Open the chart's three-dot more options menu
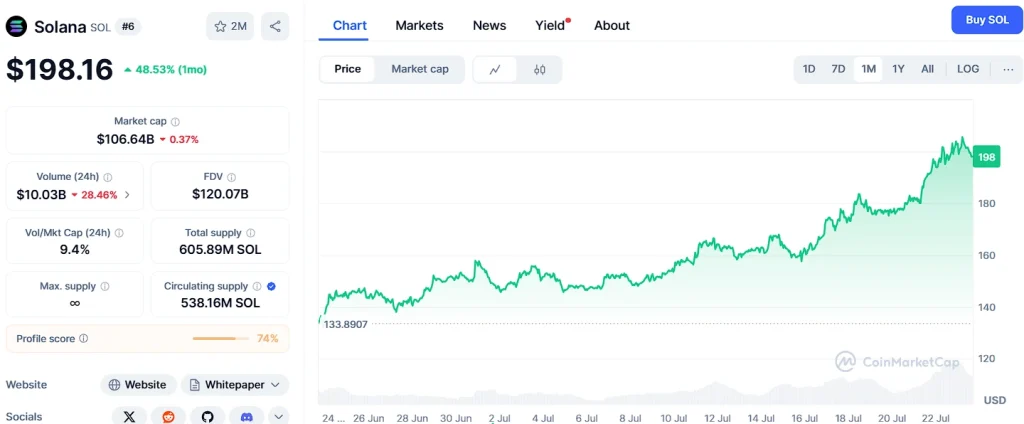Viewport: 1024px width, 424px height. pyautogui.click(x=1007, y=69)
